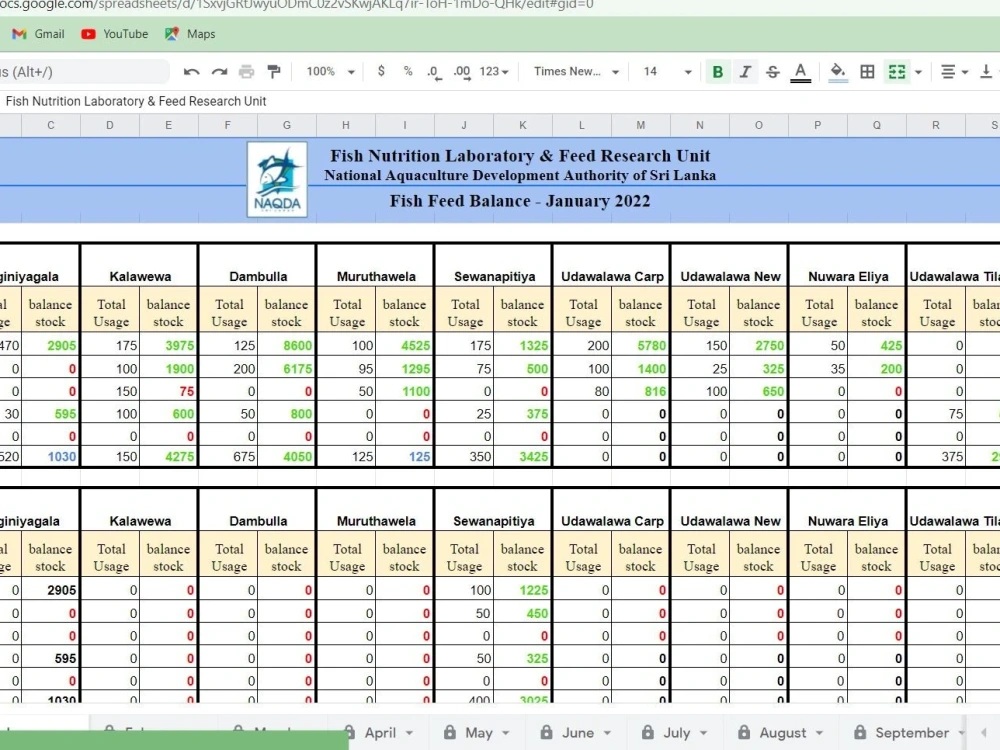Expand merge cells type arrow
The width and height of the screenshot is (1000, 750).
click(918, 72)
